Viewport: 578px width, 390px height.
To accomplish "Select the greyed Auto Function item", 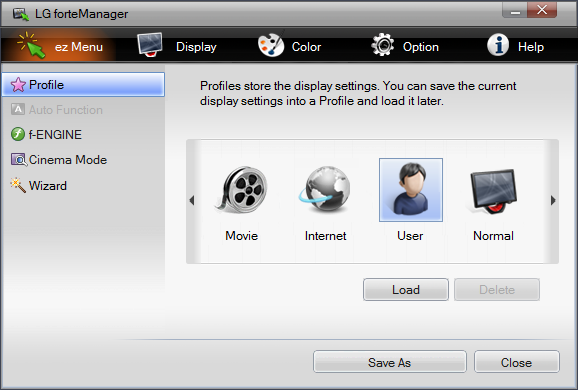I will [83, 109].
